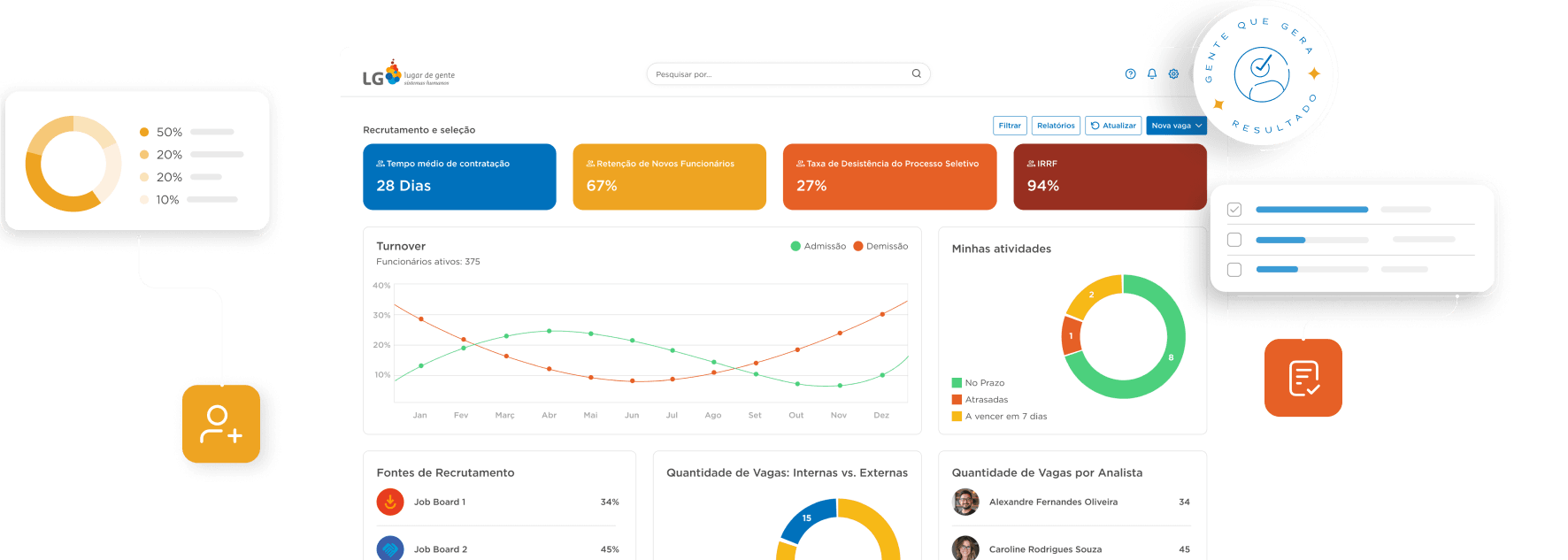Click the help question mark icon
1568x560 pixels.
coord(1130,74)
